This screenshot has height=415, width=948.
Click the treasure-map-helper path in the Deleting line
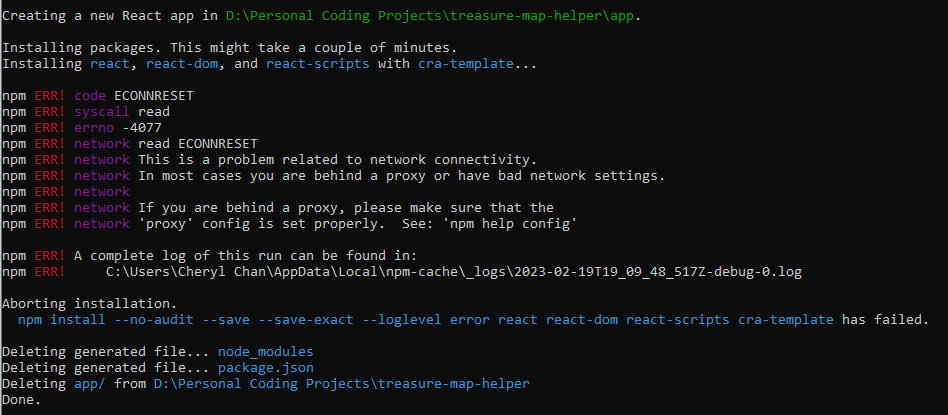(341, 384)
